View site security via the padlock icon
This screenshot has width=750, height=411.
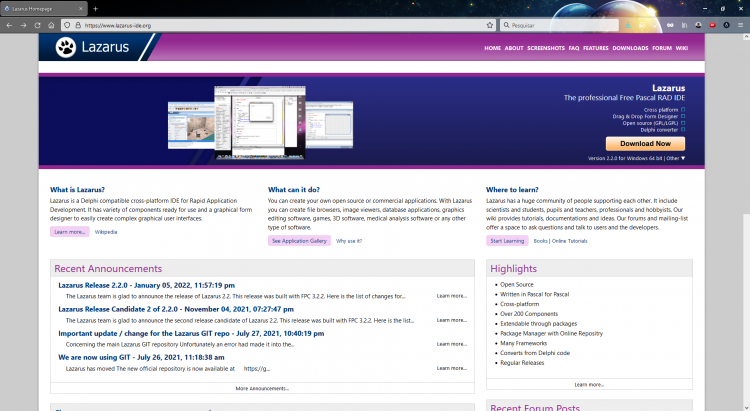[78, 25]
